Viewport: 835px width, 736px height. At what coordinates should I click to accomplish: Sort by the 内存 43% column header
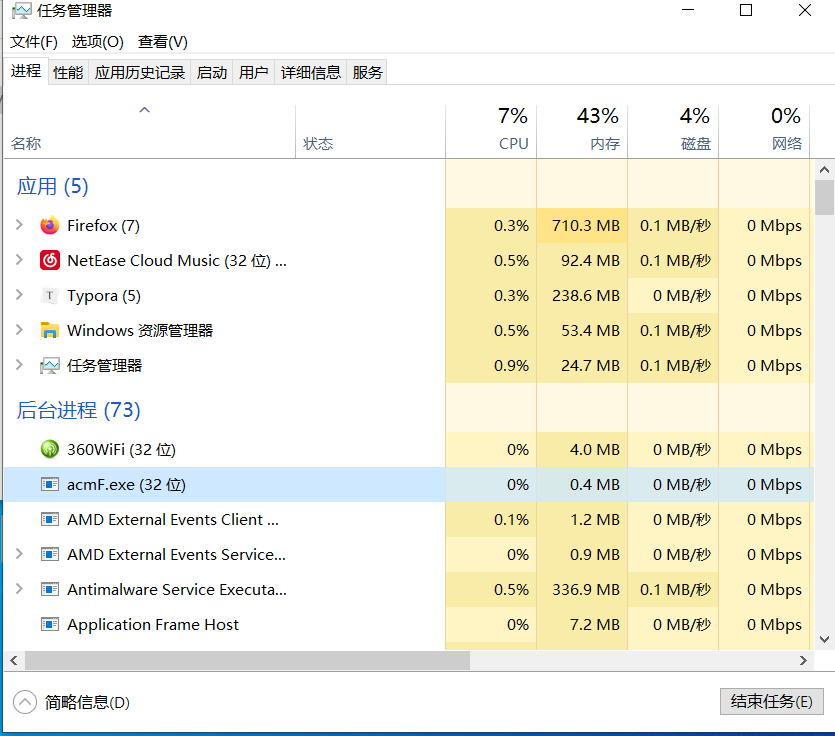pos(582,132)
